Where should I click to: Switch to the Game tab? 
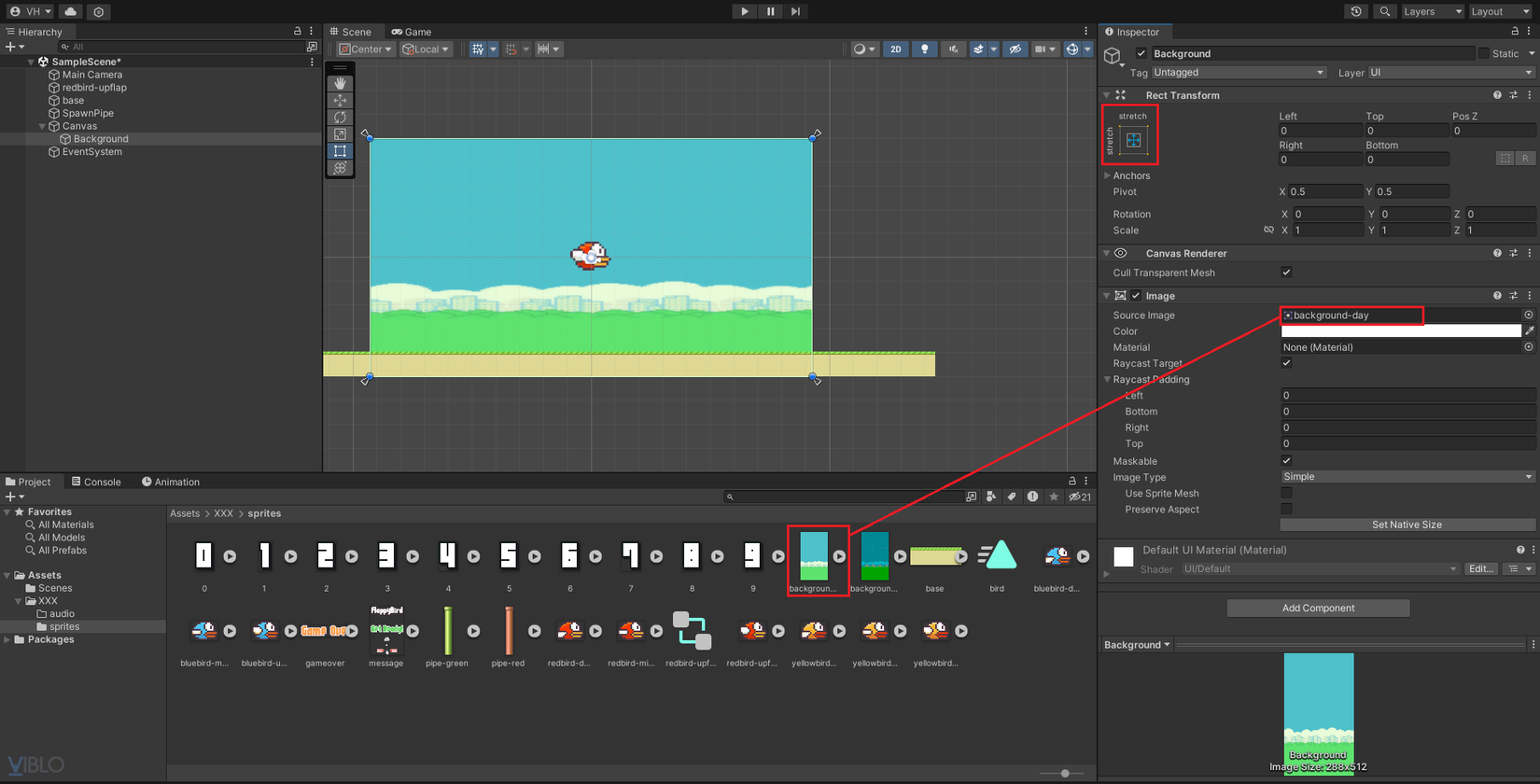[412, 32]
